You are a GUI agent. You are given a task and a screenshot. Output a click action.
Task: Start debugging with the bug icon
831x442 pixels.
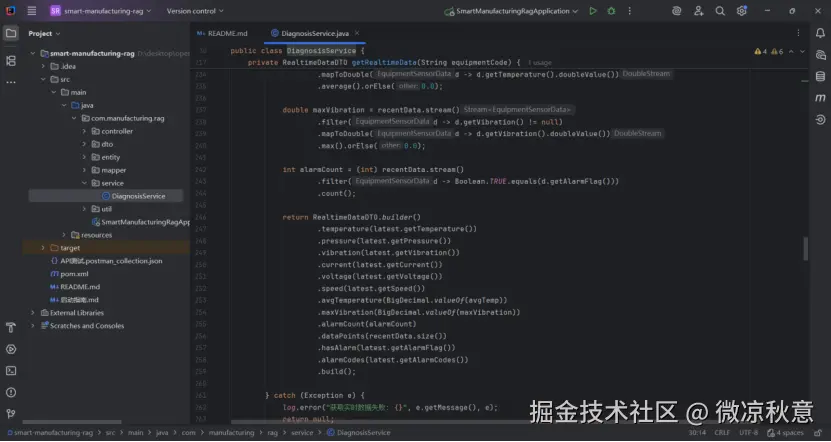[611, 11]
